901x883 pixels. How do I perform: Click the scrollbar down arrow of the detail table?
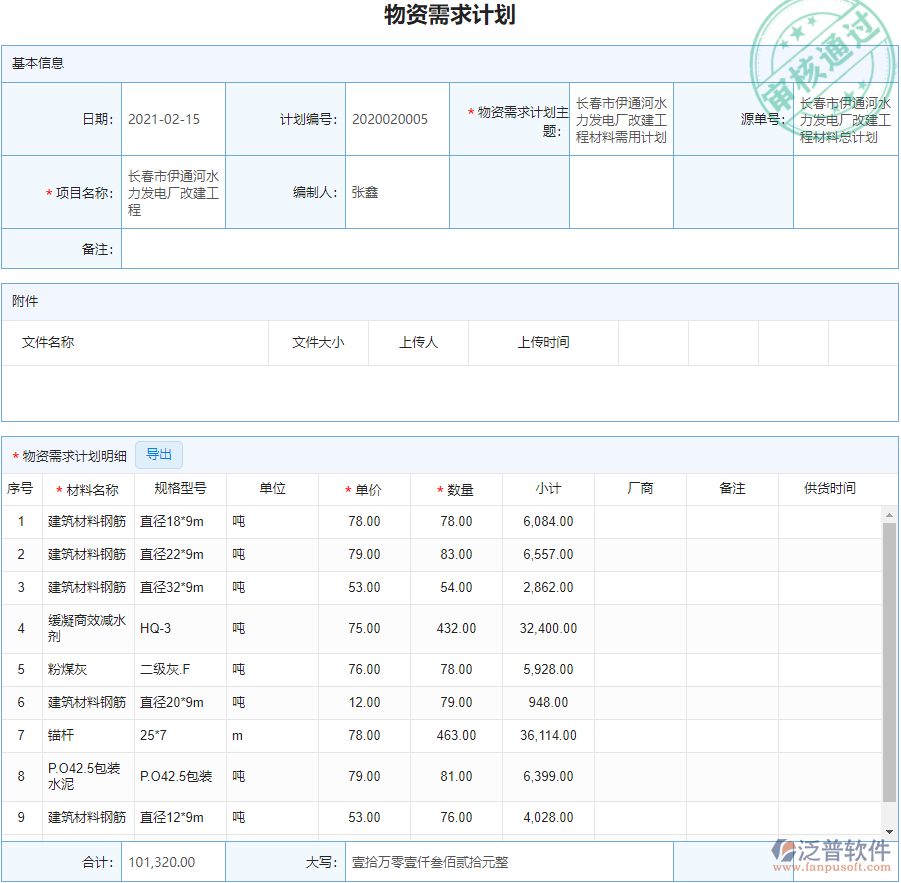[x=888, y=830]
